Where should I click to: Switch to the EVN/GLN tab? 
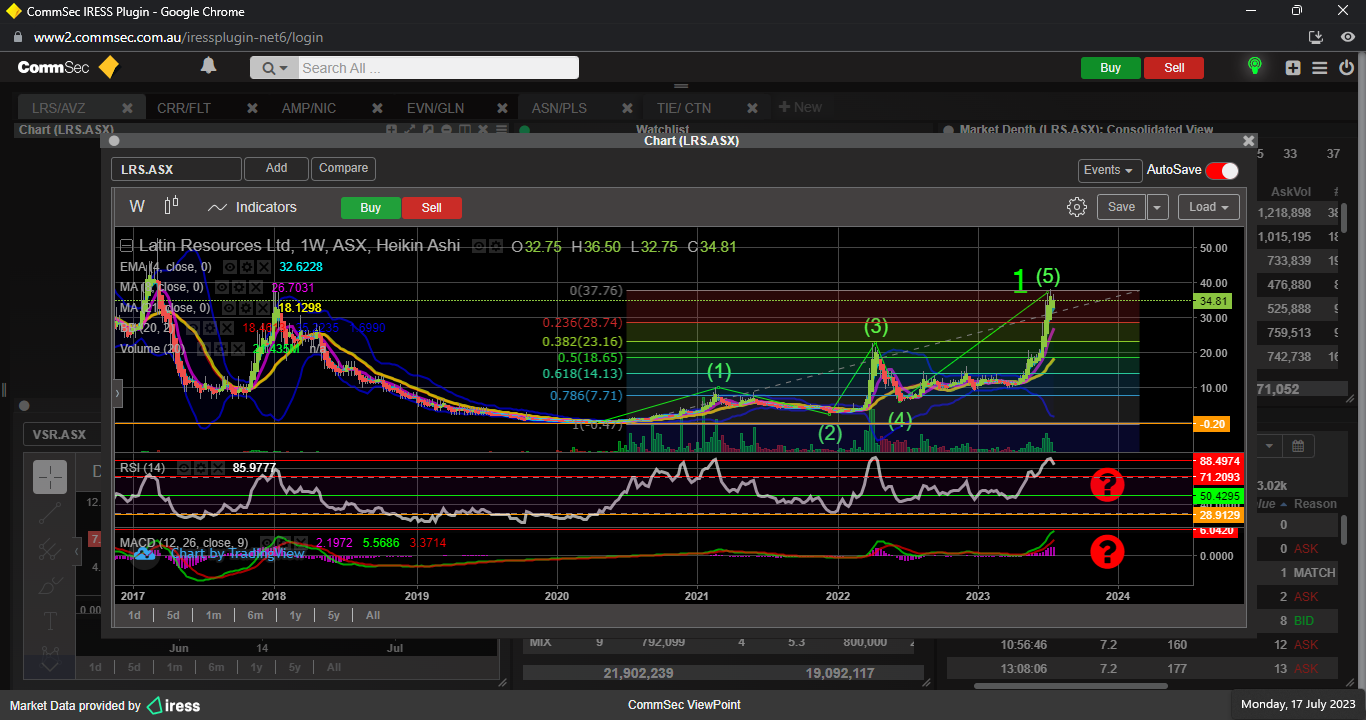pos(435,108)
